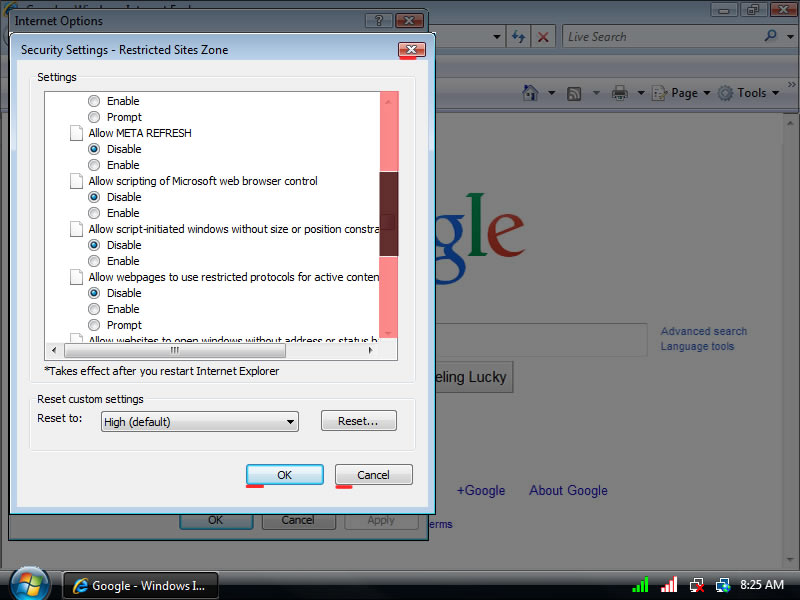Screen dimensions: 800x600
Task: Select Enable for scripting of web browser control
Action: 94,213
